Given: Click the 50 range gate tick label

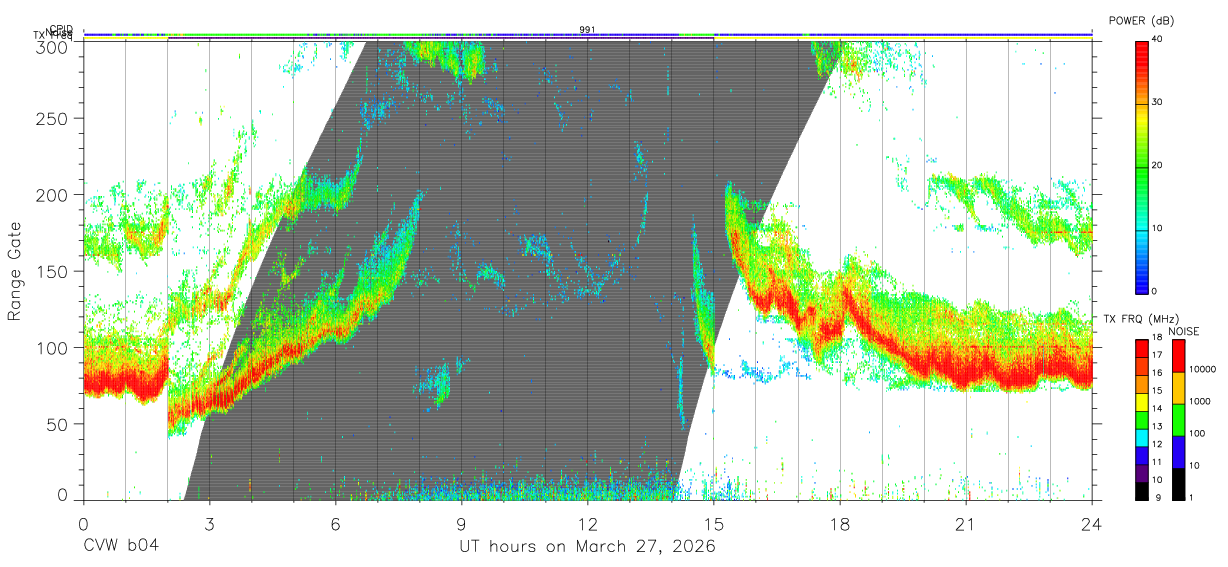Looking at the screenshot, I should click(x=59, y=424).
